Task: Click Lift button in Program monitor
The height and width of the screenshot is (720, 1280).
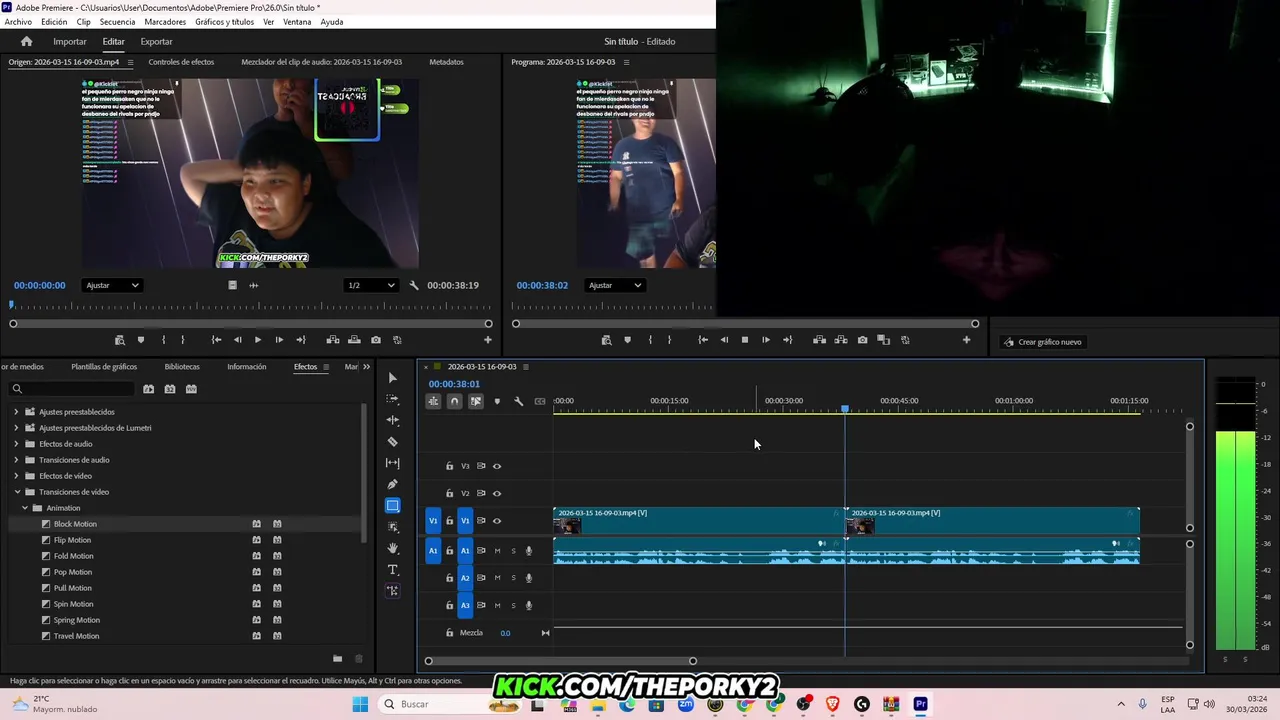Action: 819,340
